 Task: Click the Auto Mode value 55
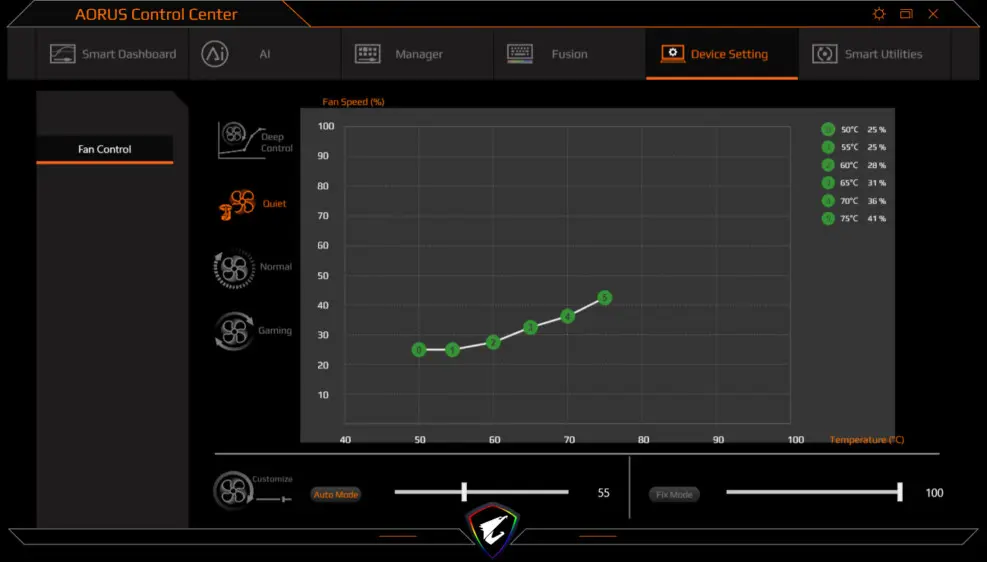click(604, 493)
